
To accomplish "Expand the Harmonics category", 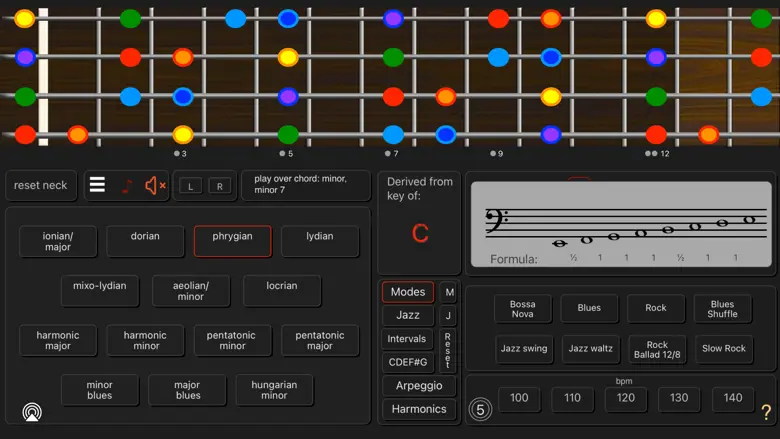I will (418, 409).
